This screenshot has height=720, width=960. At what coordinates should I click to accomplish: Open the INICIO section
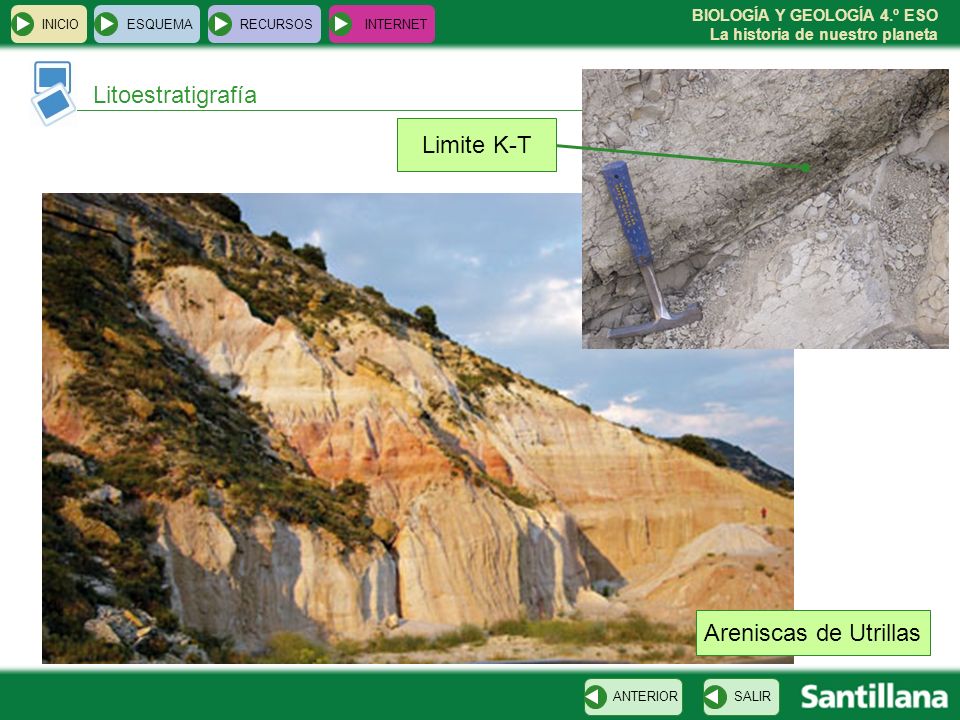tap(49, 24)
